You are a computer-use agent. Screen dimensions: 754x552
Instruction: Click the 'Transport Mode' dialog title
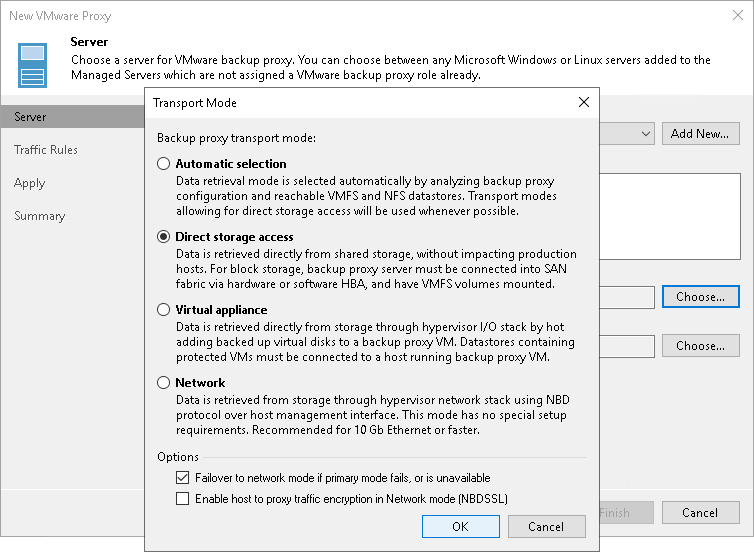pyautogui.click(x=195, y=103)
